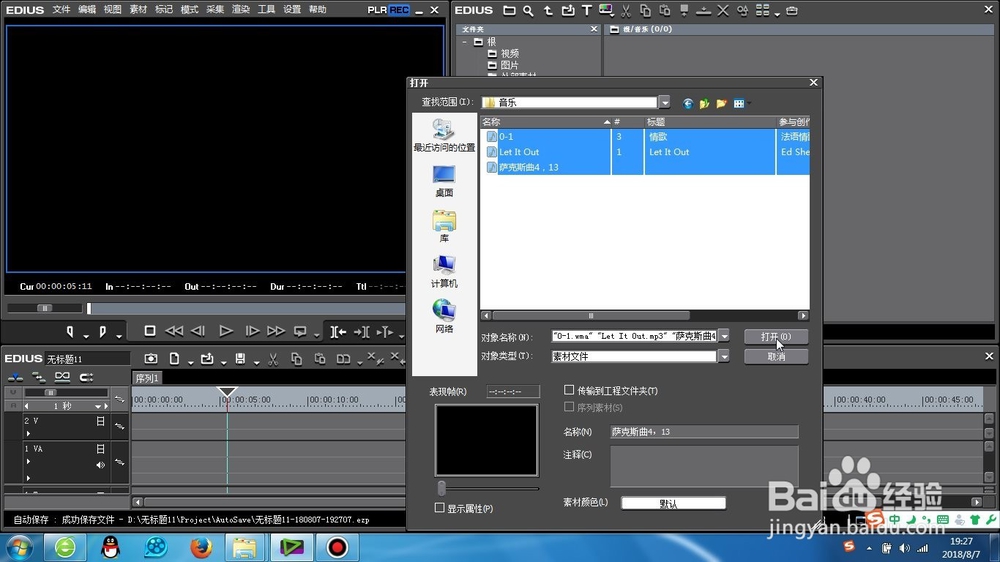Go to 桌面 in dialog sidebar
The height and width of the screenshot is (562, 1000).
pyautogui.click(x=444, y=181)
